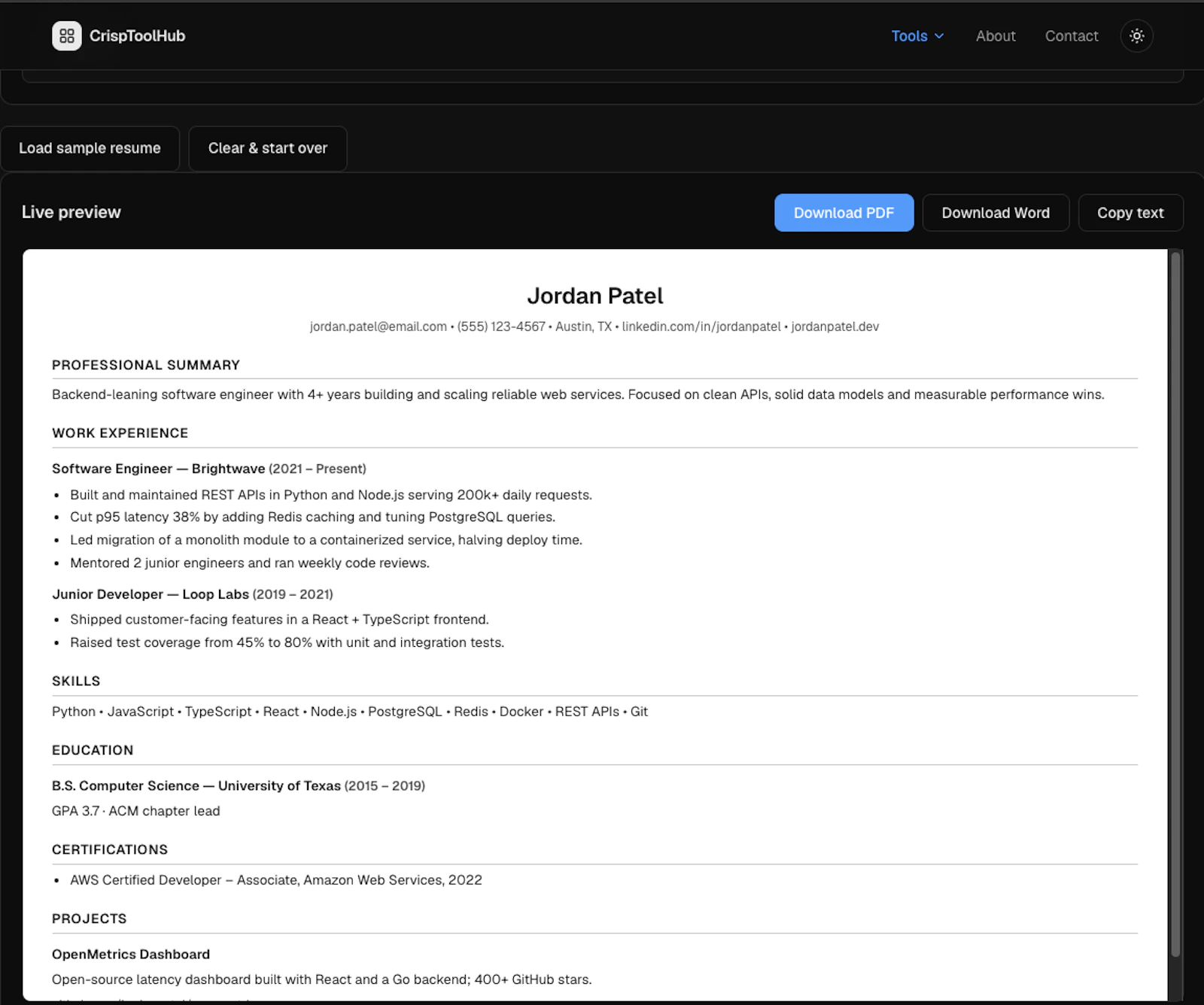The image size is (1204, 1005).
Task: Click the skills list starting with Python
Action: tap(350, 712)
